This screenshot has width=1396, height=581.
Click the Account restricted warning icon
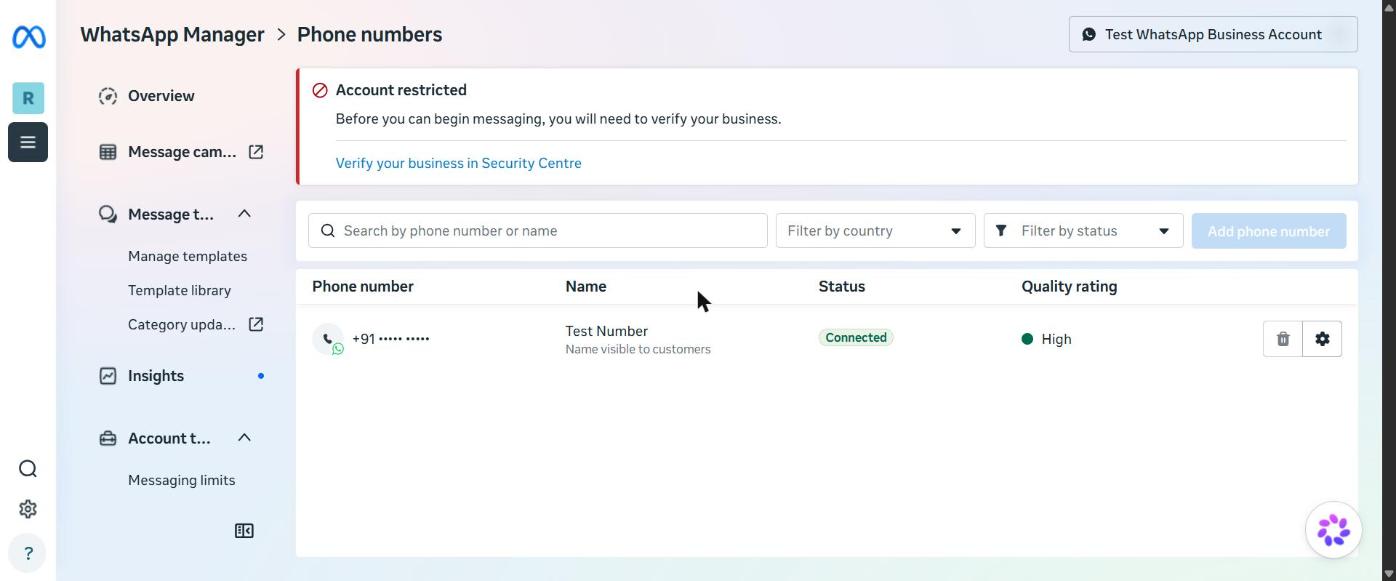click(x=320, y=90)
